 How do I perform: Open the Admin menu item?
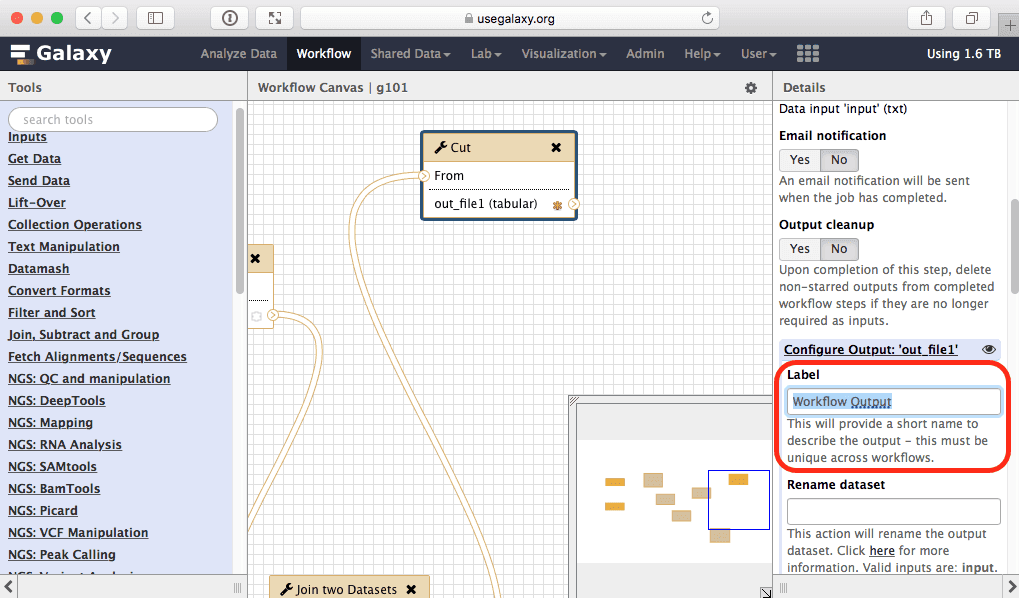(x=645, y=54)
